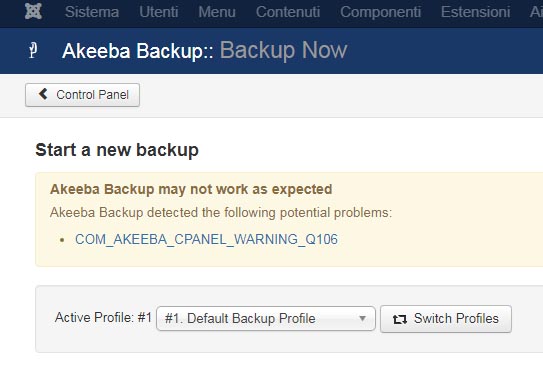Click the profile dropdown arrow
This screenshot has height=368, width=543.
(362, 318)
